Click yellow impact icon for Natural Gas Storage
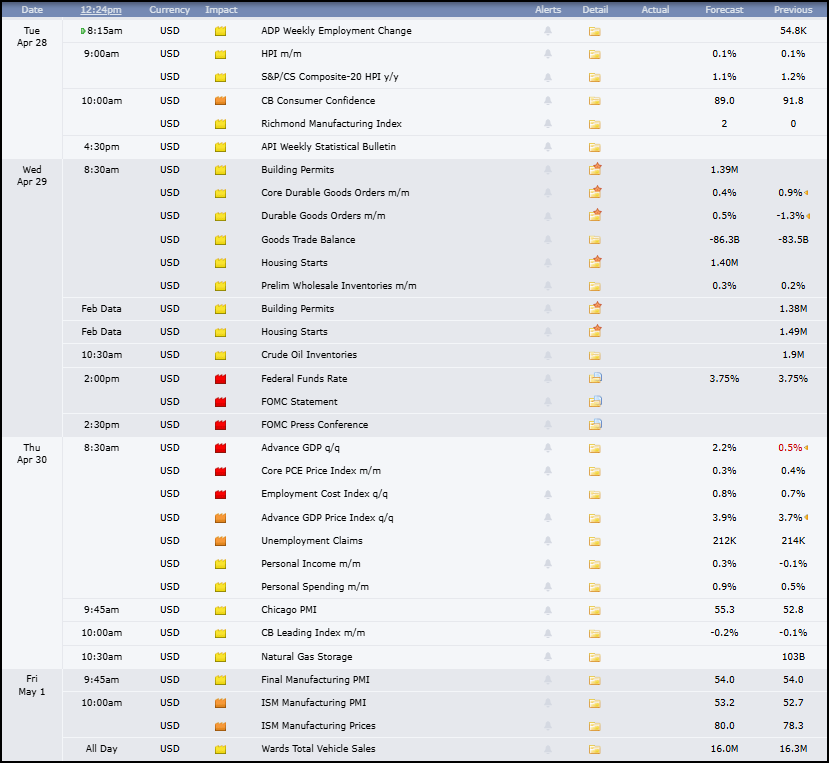 click(x=220, y=657)
